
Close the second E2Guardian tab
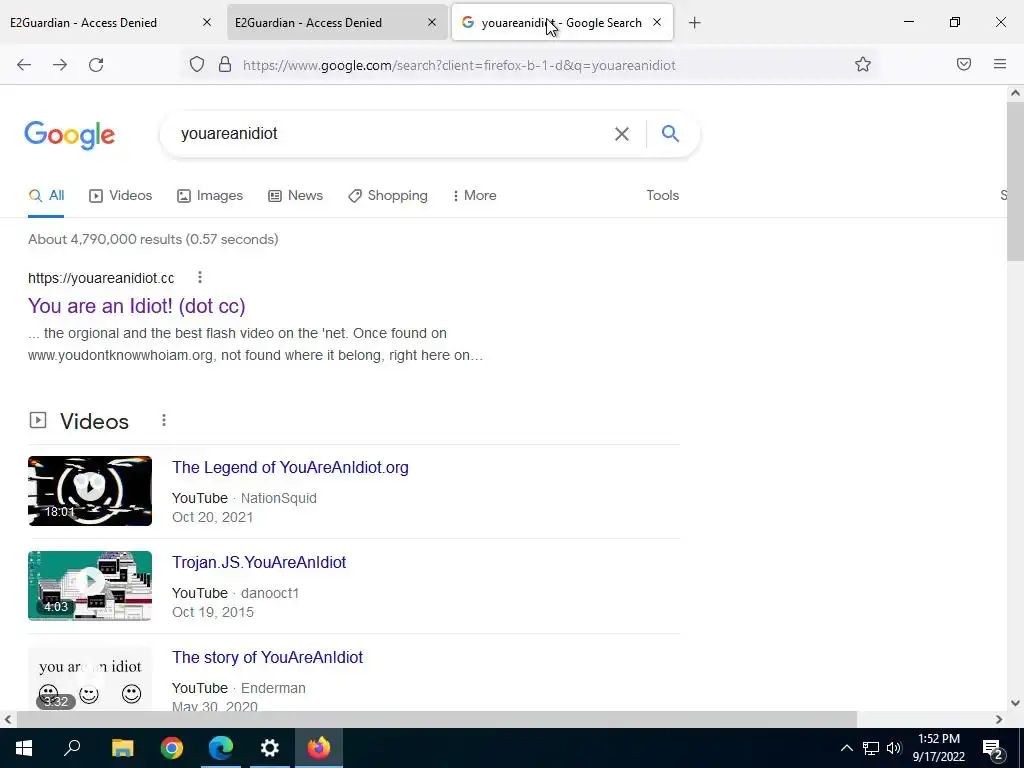432,22
